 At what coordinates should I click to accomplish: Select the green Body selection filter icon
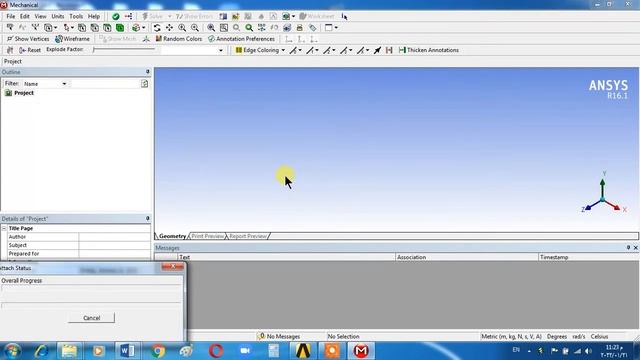click(x=120, y=28)
